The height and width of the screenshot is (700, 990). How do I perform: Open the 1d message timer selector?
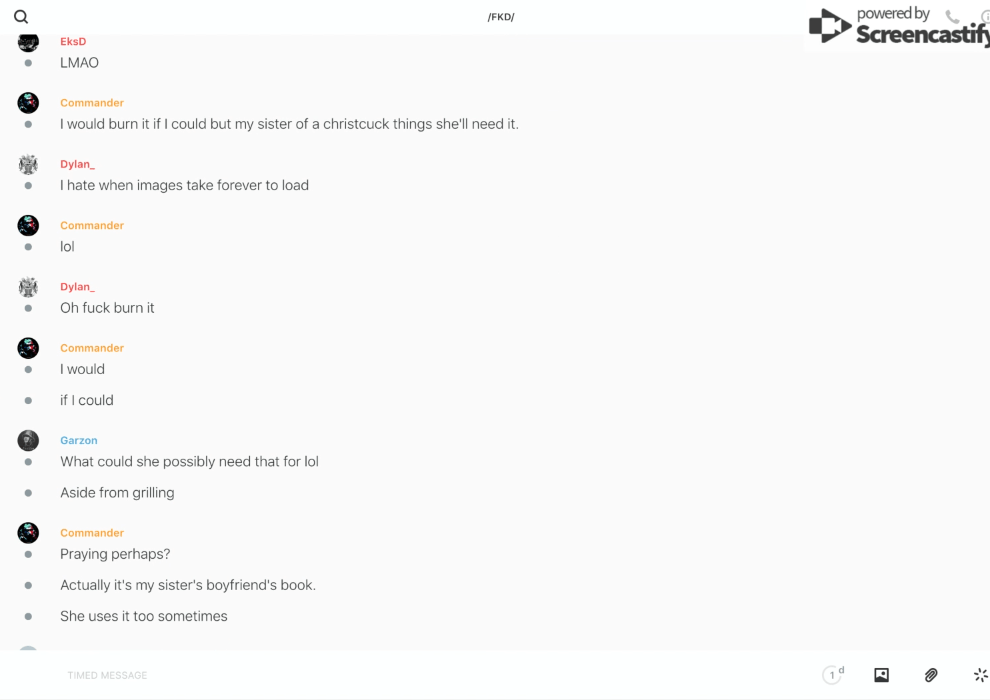click(x=833, y=675)
